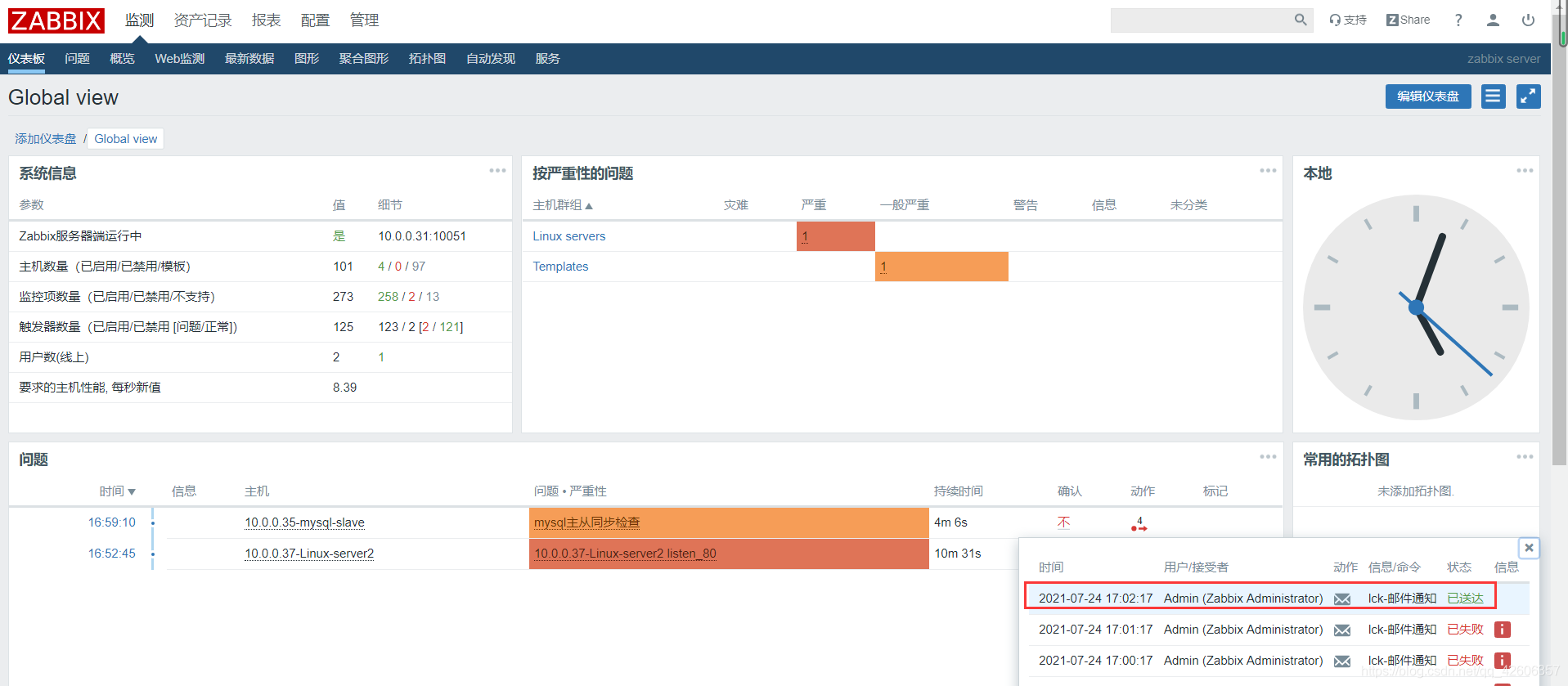
Task: Click red info icon in 17:01:17 row
Action: tap(1502, 630)
